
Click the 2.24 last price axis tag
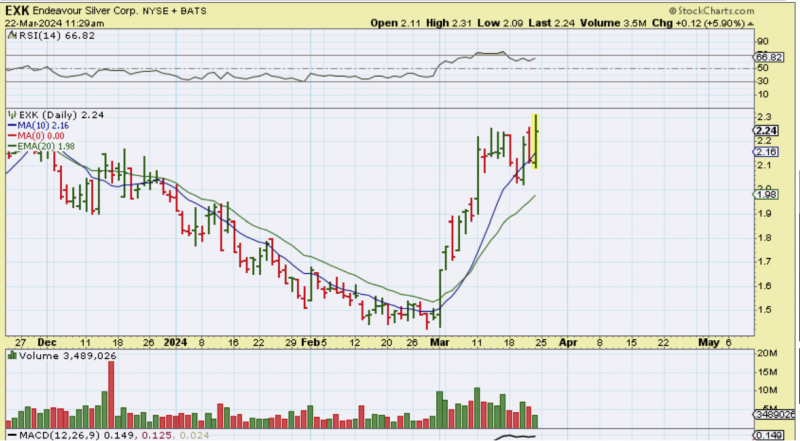click(767, 131)
